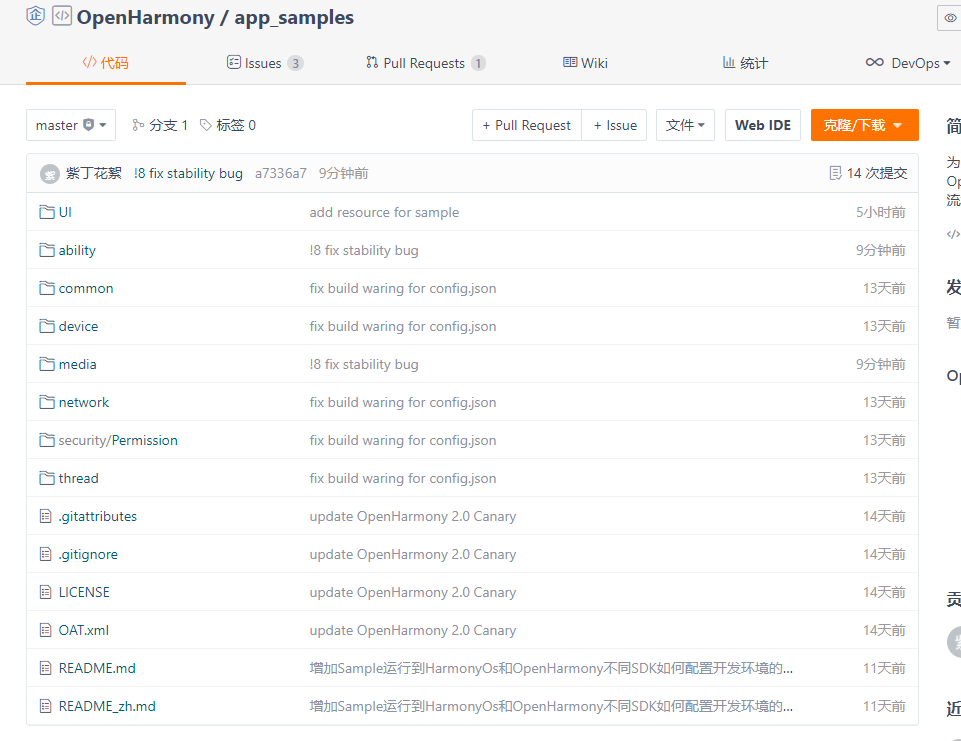961x741 pixels.
Task: Open the Issues tab
Action: pos(265,63)
